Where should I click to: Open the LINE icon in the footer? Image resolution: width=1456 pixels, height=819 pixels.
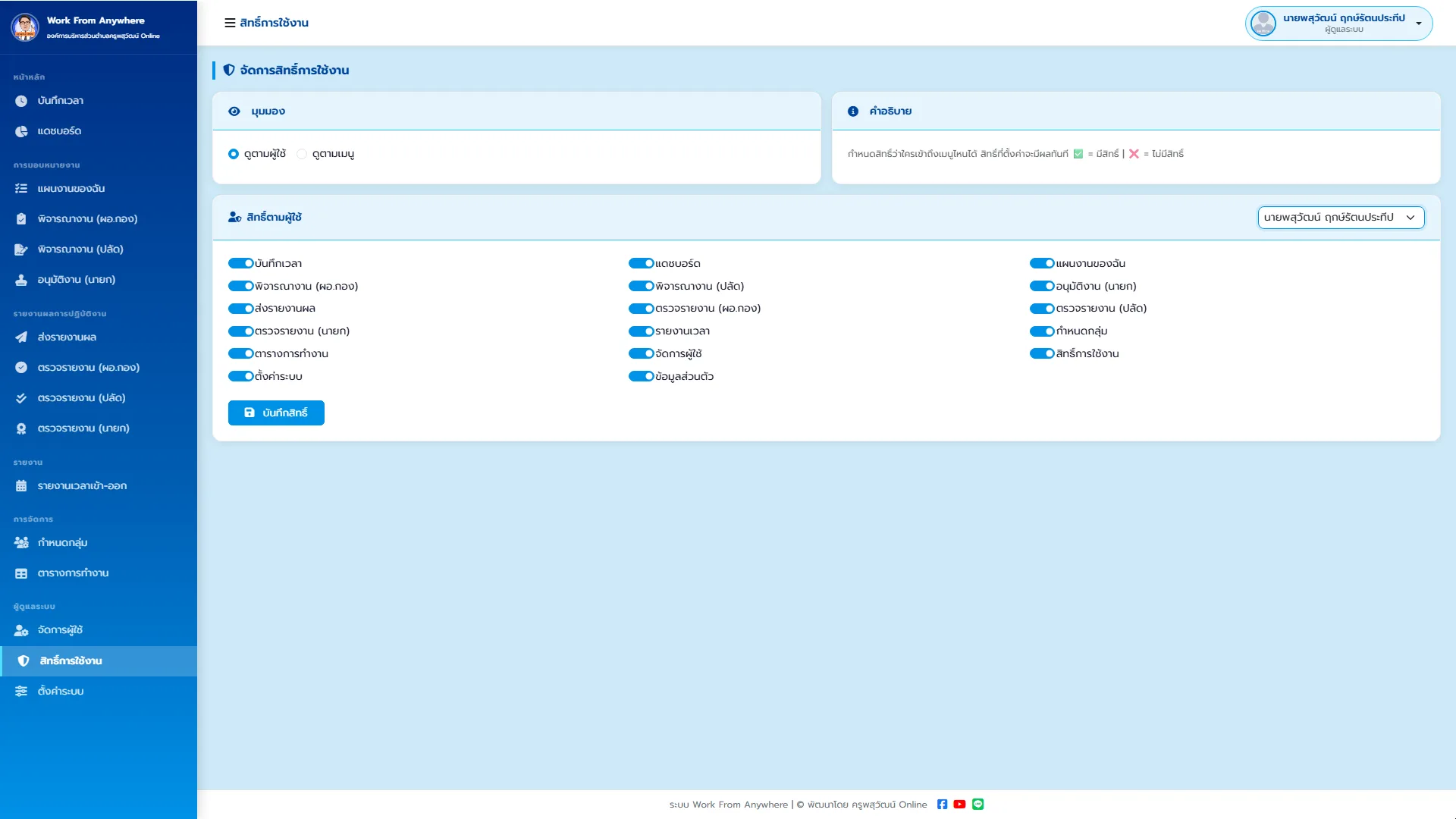pos(978,805)
